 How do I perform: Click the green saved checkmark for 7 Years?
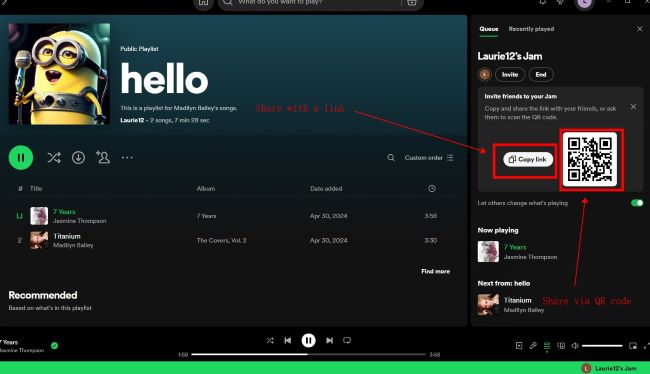coord(54,345)
